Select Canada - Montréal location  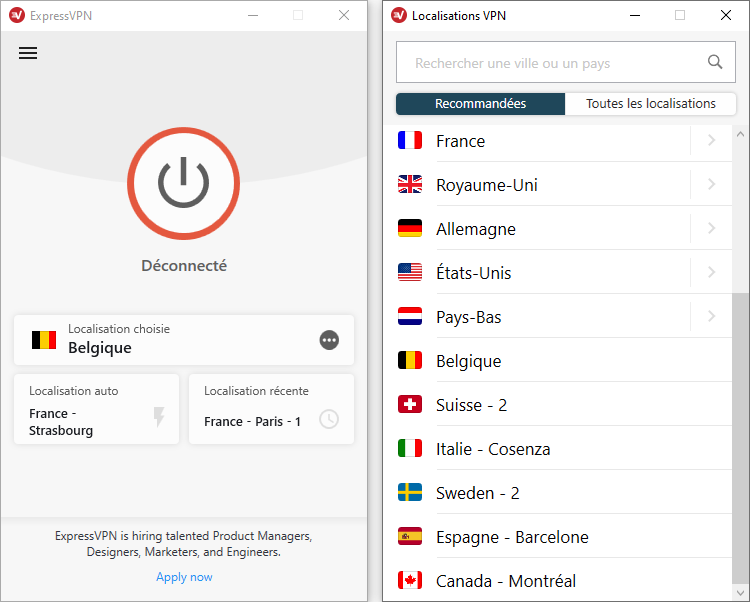[x=558, y=580]
